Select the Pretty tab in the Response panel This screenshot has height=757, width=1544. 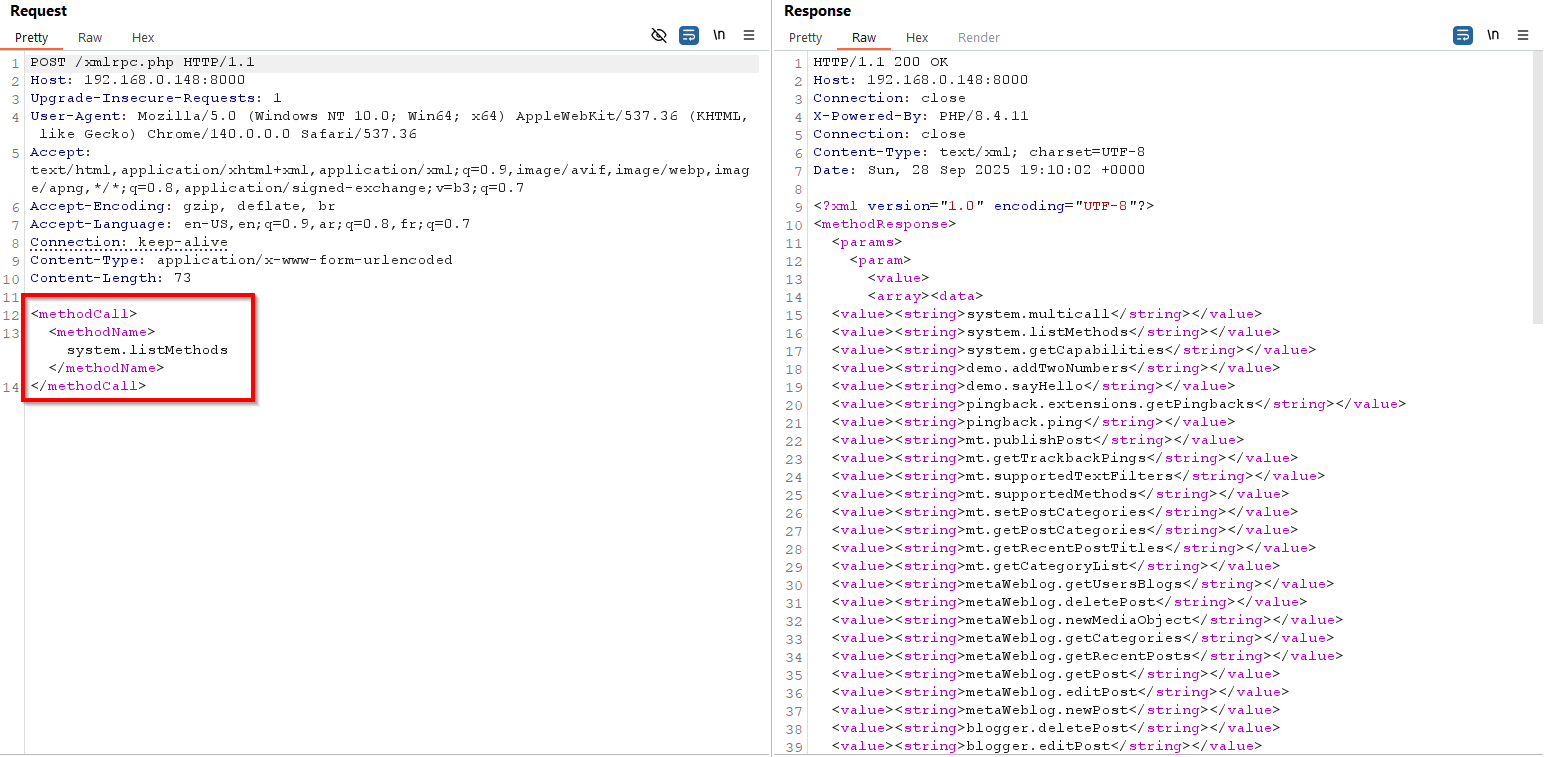805,38
